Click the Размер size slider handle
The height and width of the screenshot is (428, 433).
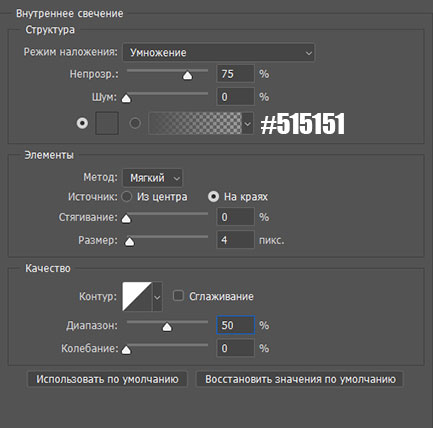click(129, 242)
